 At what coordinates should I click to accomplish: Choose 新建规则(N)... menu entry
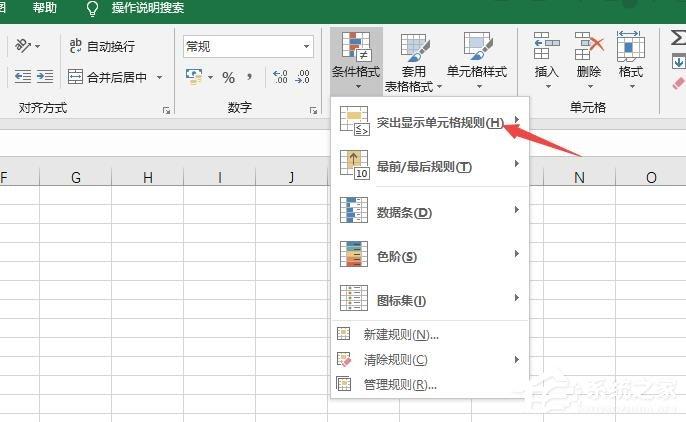click(430, 335)
